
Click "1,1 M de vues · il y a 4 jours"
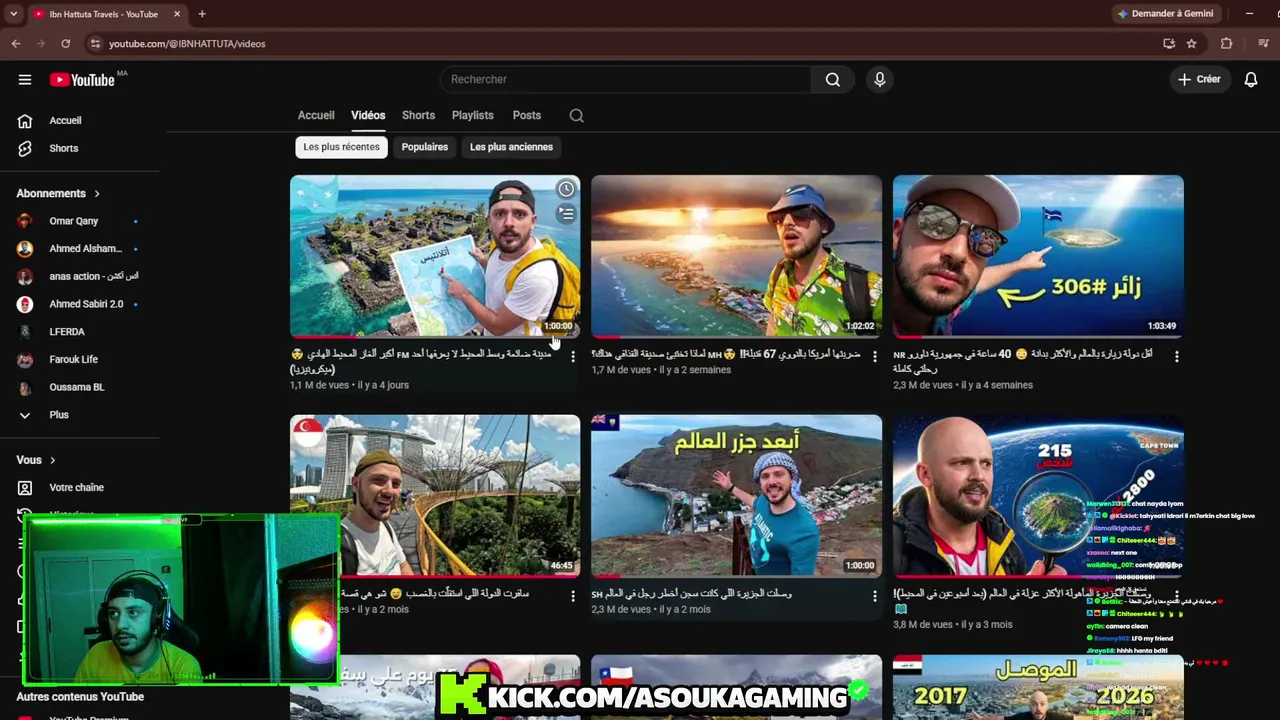(x=349, y=385)
